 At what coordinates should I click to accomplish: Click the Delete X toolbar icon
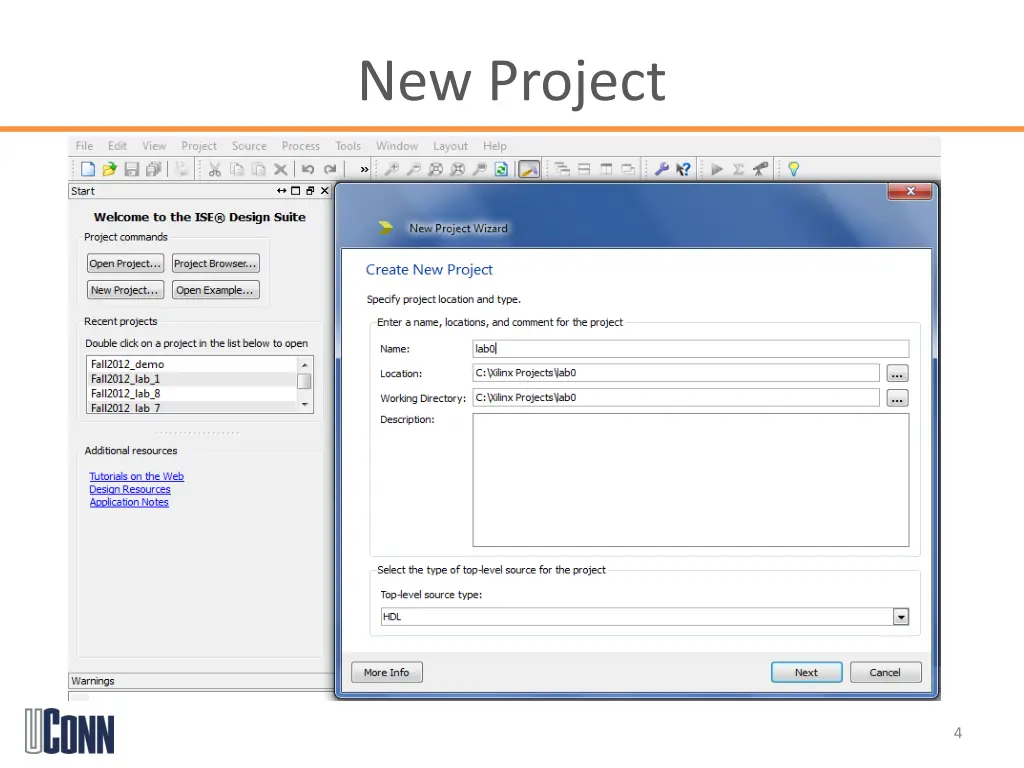click(x=281, y=169)
